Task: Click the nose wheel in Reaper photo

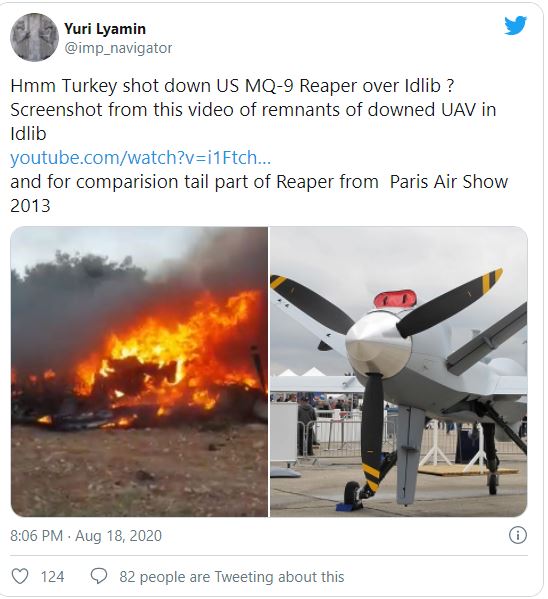Action: (352, 494)
